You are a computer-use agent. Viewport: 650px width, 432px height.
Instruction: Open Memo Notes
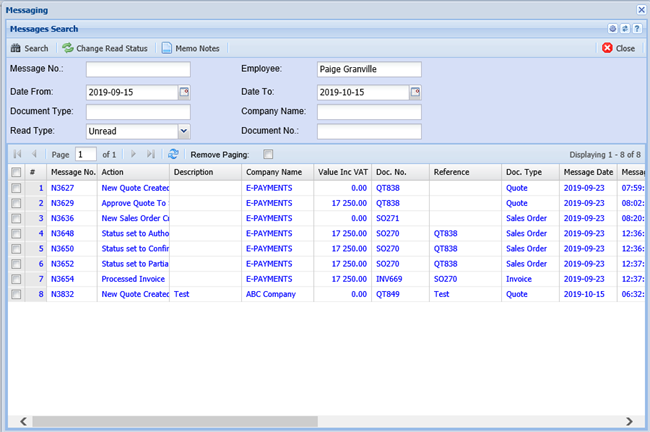point(190,48)
